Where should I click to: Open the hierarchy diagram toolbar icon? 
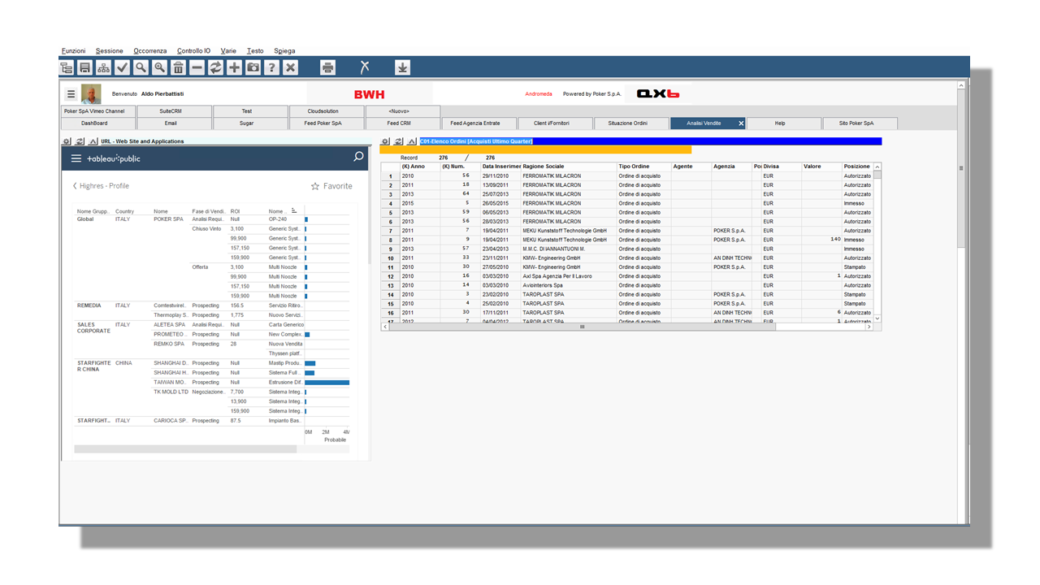pos(103,68)
